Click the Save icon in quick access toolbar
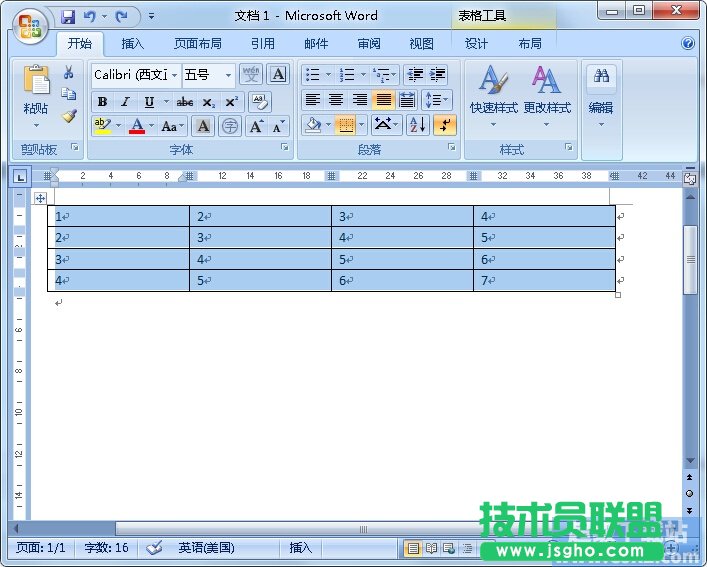 68,16
